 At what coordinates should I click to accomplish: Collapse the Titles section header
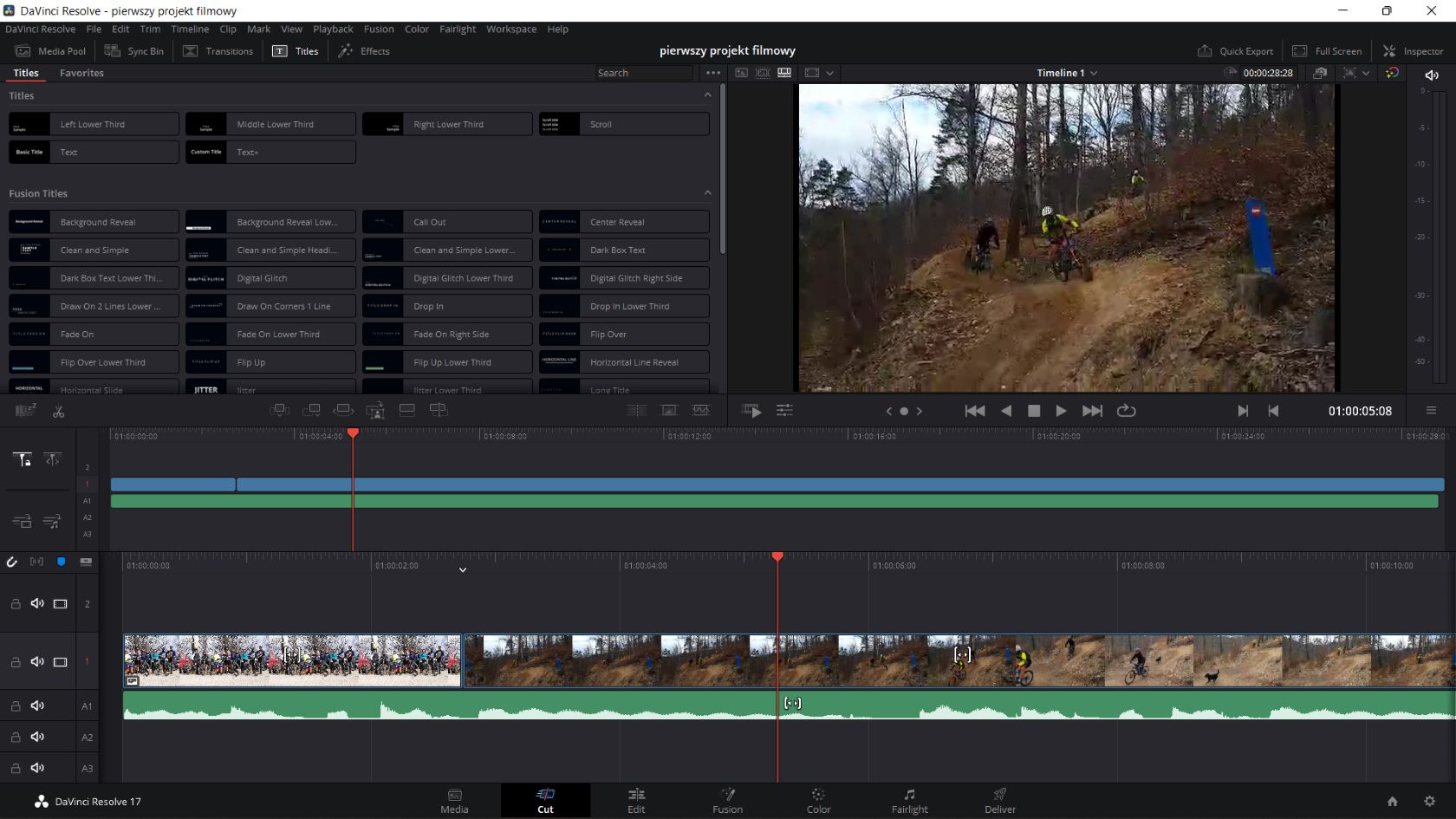(x=707, y=95)
